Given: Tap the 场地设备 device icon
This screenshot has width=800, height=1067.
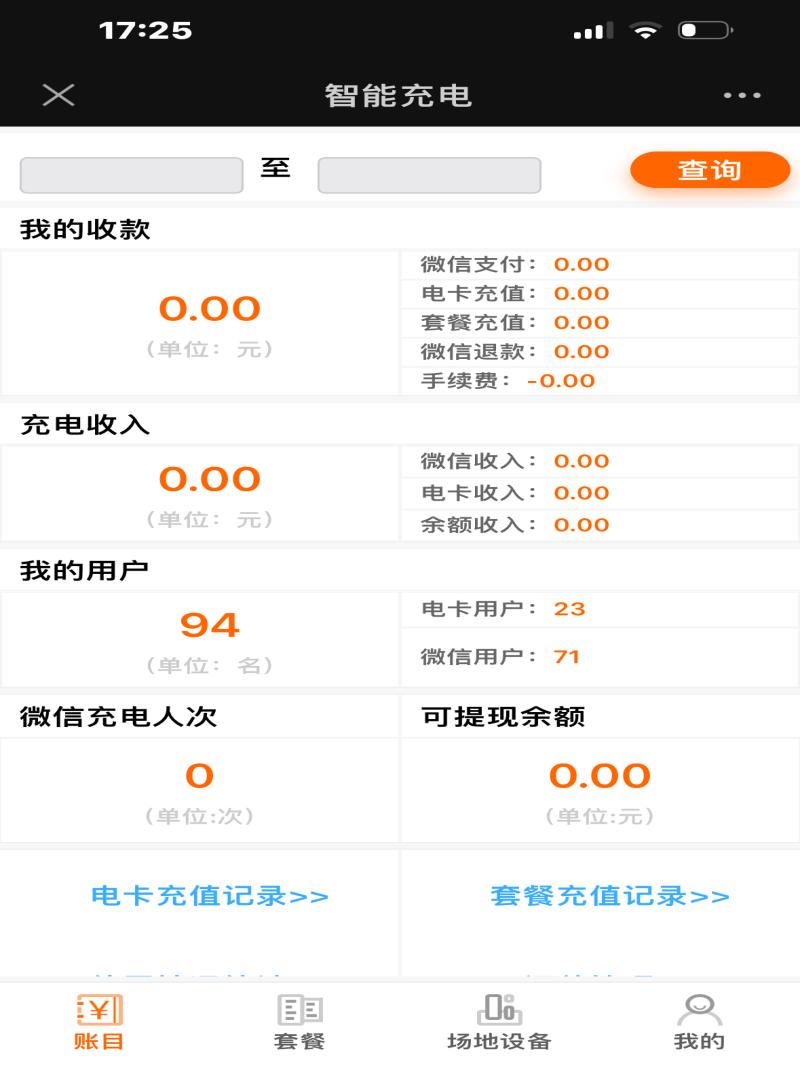Looking at the screenshot, I should click(x=500, y=1008).
